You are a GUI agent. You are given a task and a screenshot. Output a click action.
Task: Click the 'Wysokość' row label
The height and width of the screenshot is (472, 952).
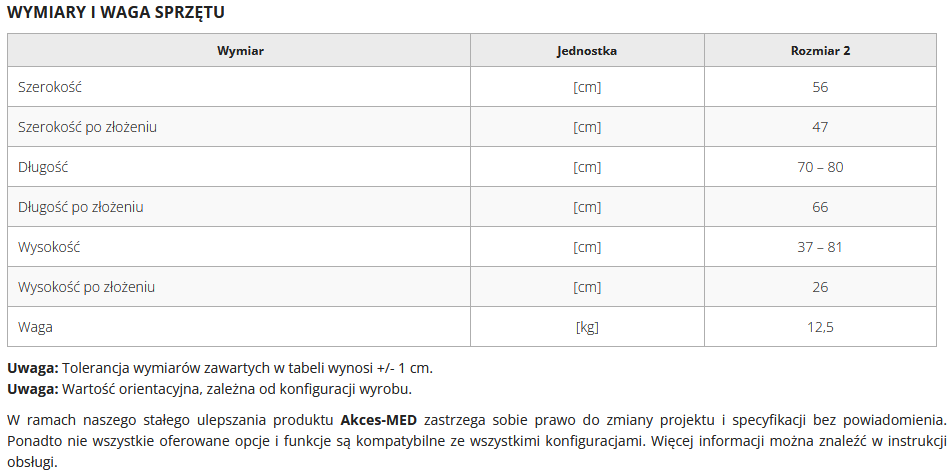point(49,247)
